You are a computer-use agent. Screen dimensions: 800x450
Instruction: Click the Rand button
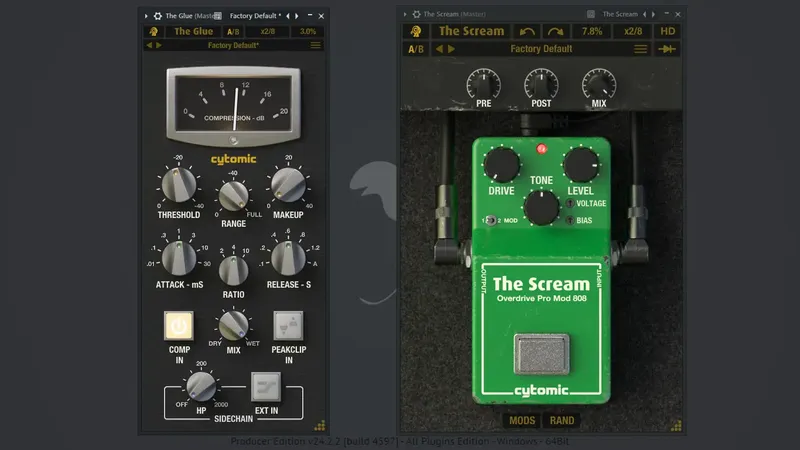click(562, 420)
